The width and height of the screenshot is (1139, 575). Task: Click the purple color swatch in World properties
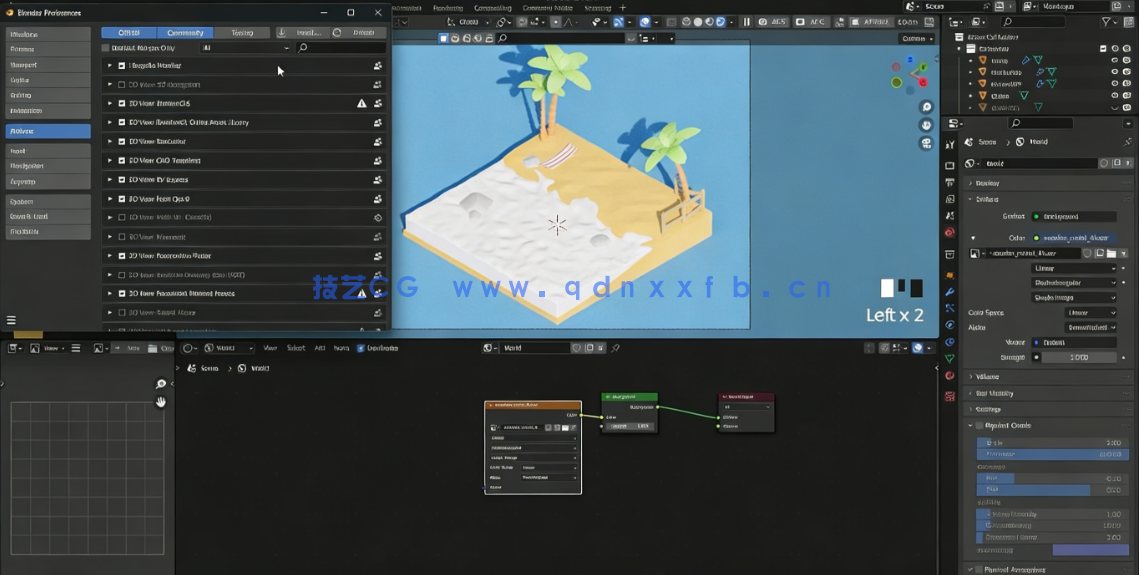click(1090, 550)
